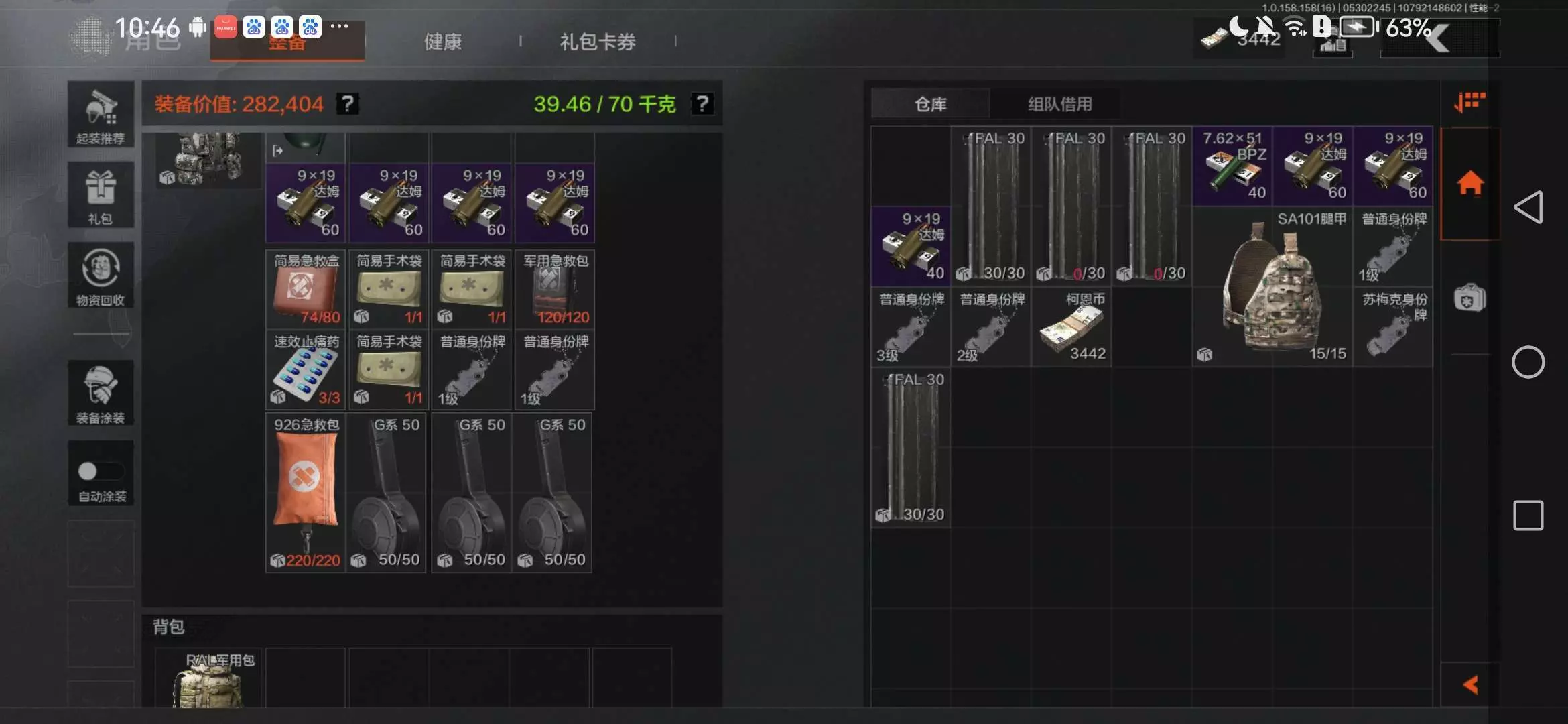Open the 物资回收 recycle icon
1568x724 pixels.
tap(101, 276)
